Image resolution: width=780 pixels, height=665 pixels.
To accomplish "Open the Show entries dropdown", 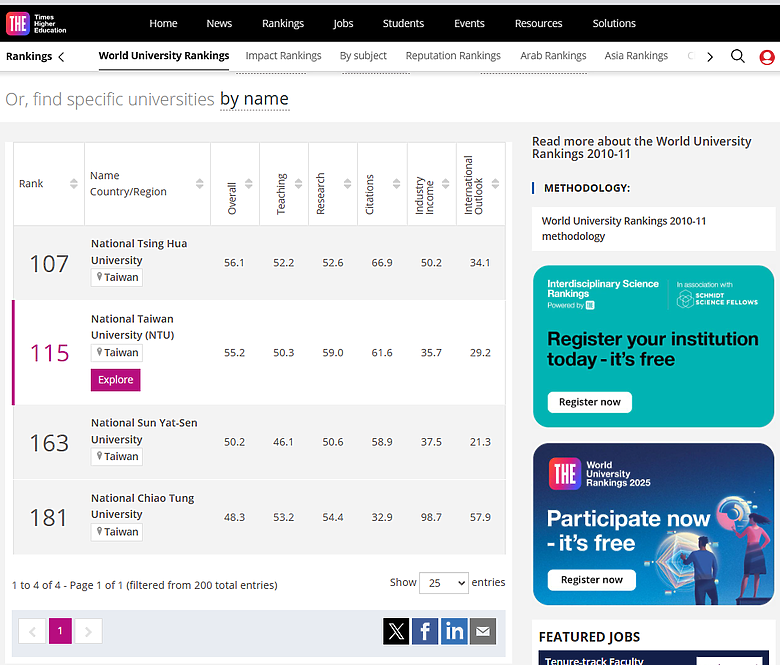I will 444,583.
